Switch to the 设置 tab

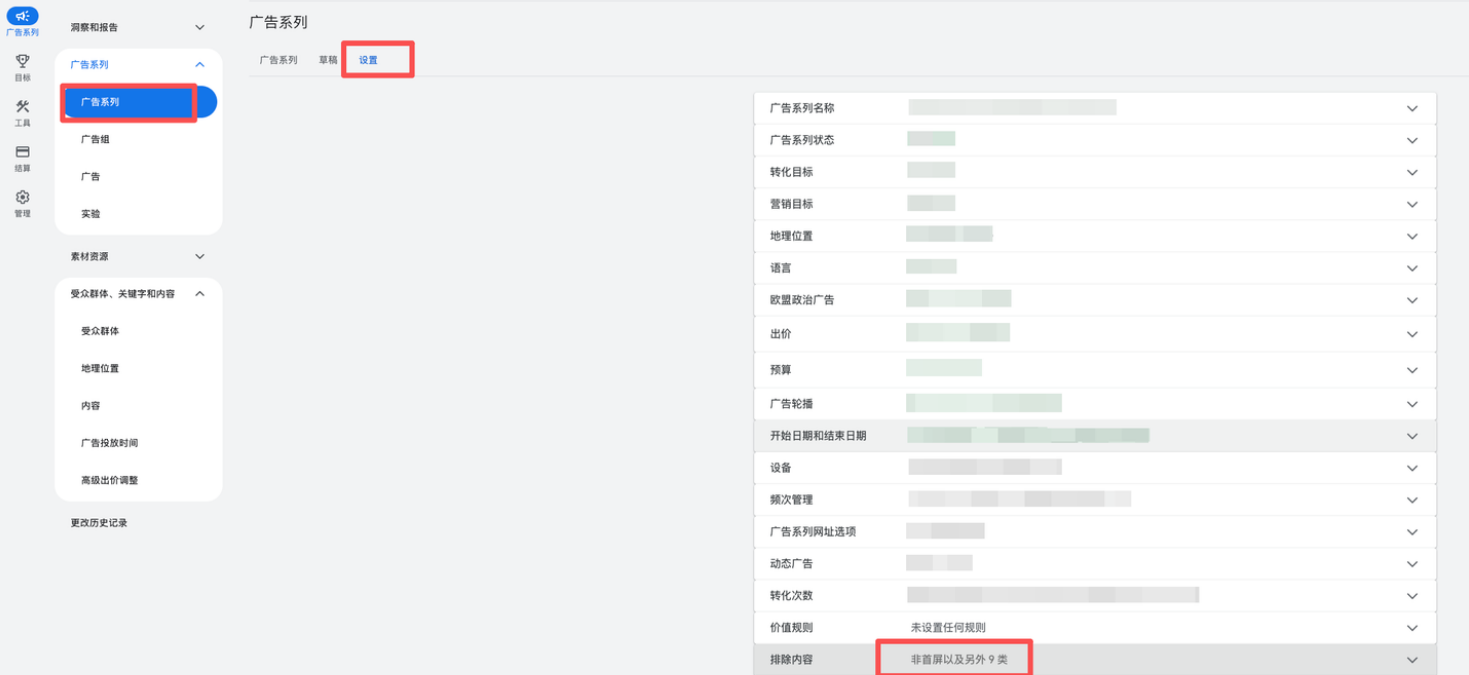pyautogui.click(x=368, y=60)
